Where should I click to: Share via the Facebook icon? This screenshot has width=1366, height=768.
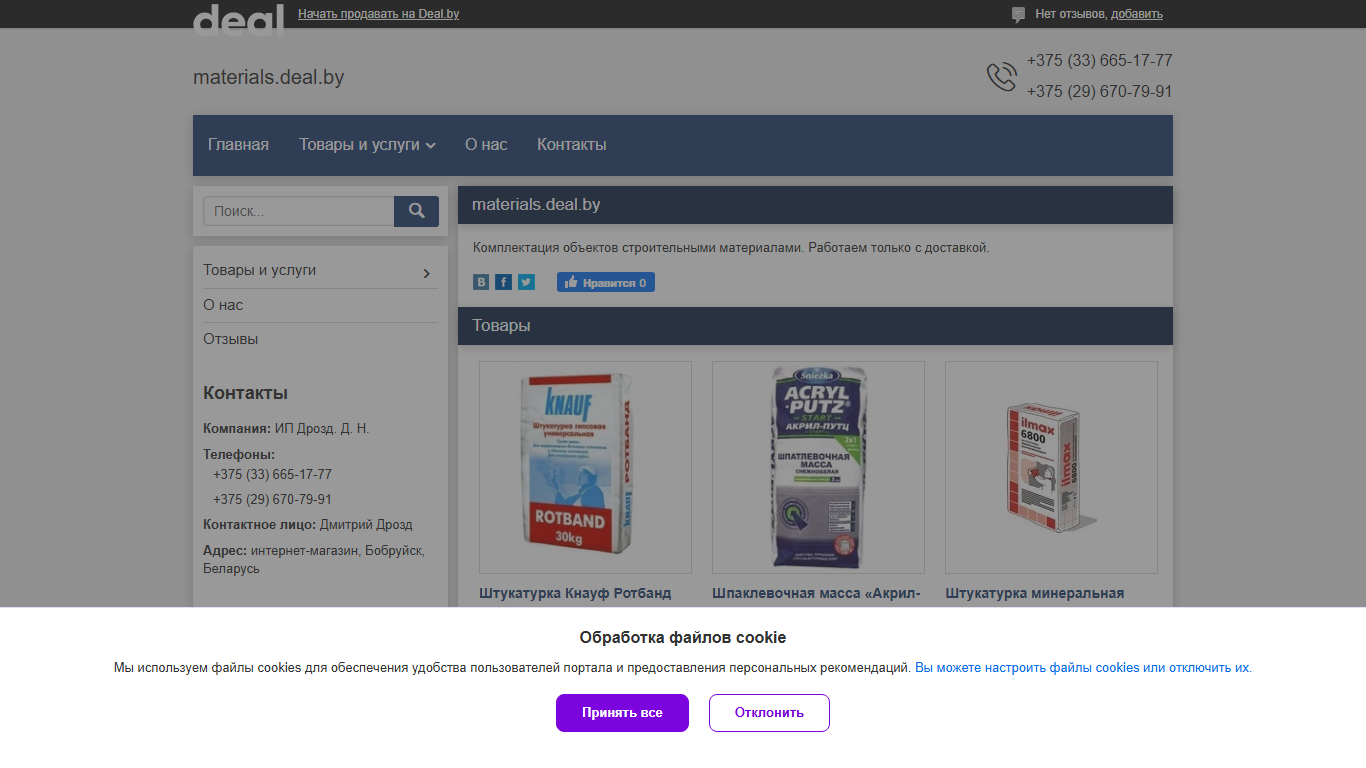tap(503, 282)
